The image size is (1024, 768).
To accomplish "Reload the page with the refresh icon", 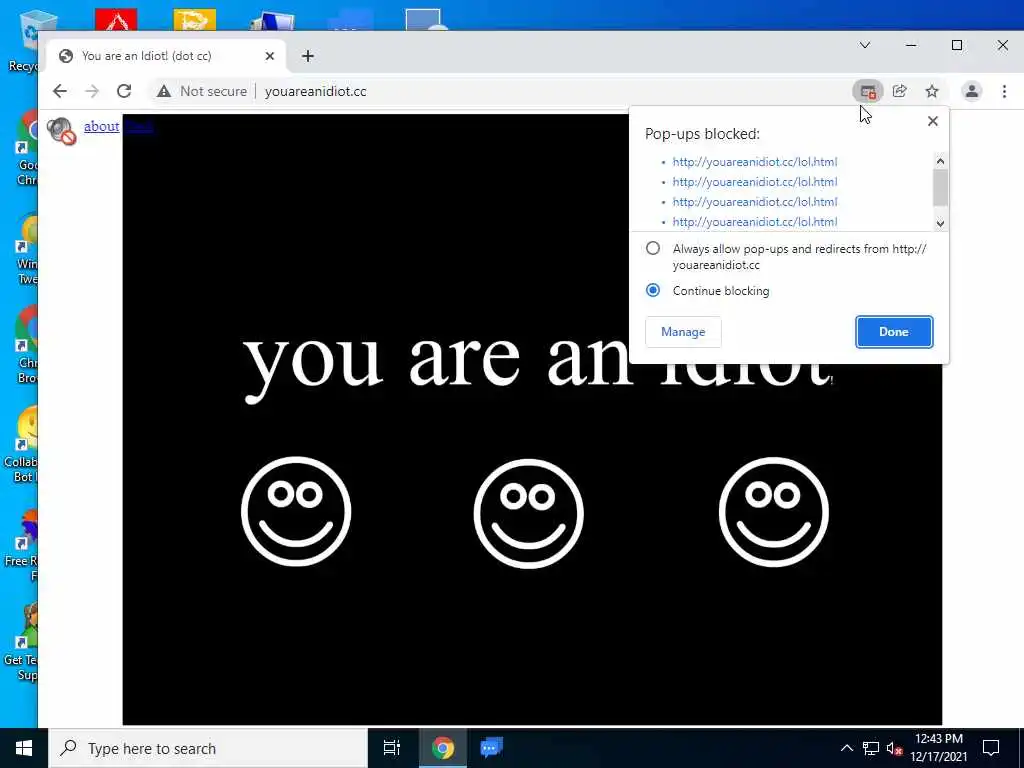I will pyautogui.click(x=124, y=91).
